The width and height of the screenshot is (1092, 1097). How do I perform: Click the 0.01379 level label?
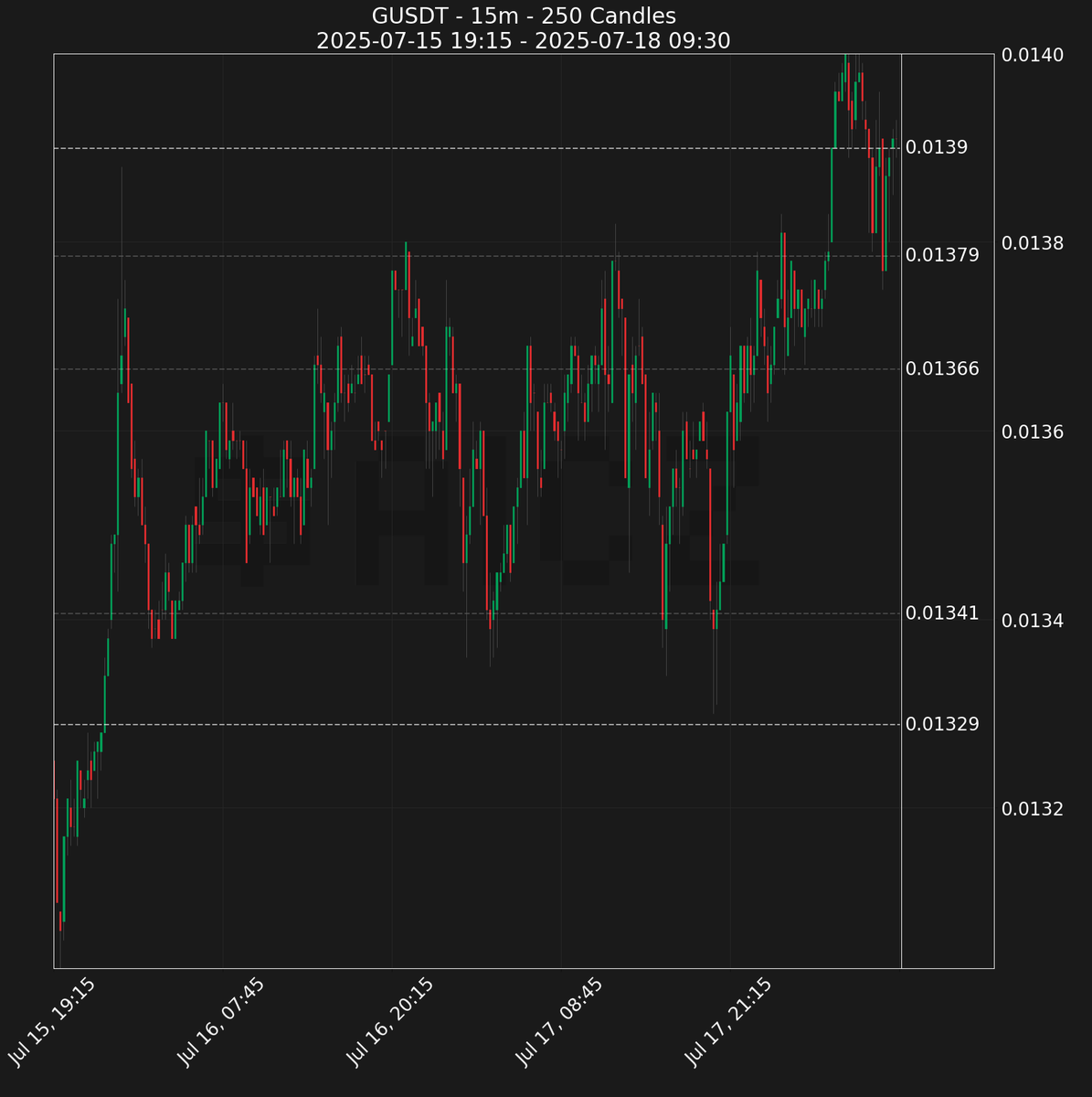(x=942, y=255)
